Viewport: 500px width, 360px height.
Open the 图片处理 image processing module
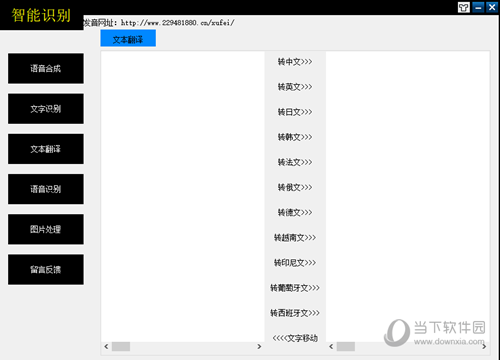46,229
